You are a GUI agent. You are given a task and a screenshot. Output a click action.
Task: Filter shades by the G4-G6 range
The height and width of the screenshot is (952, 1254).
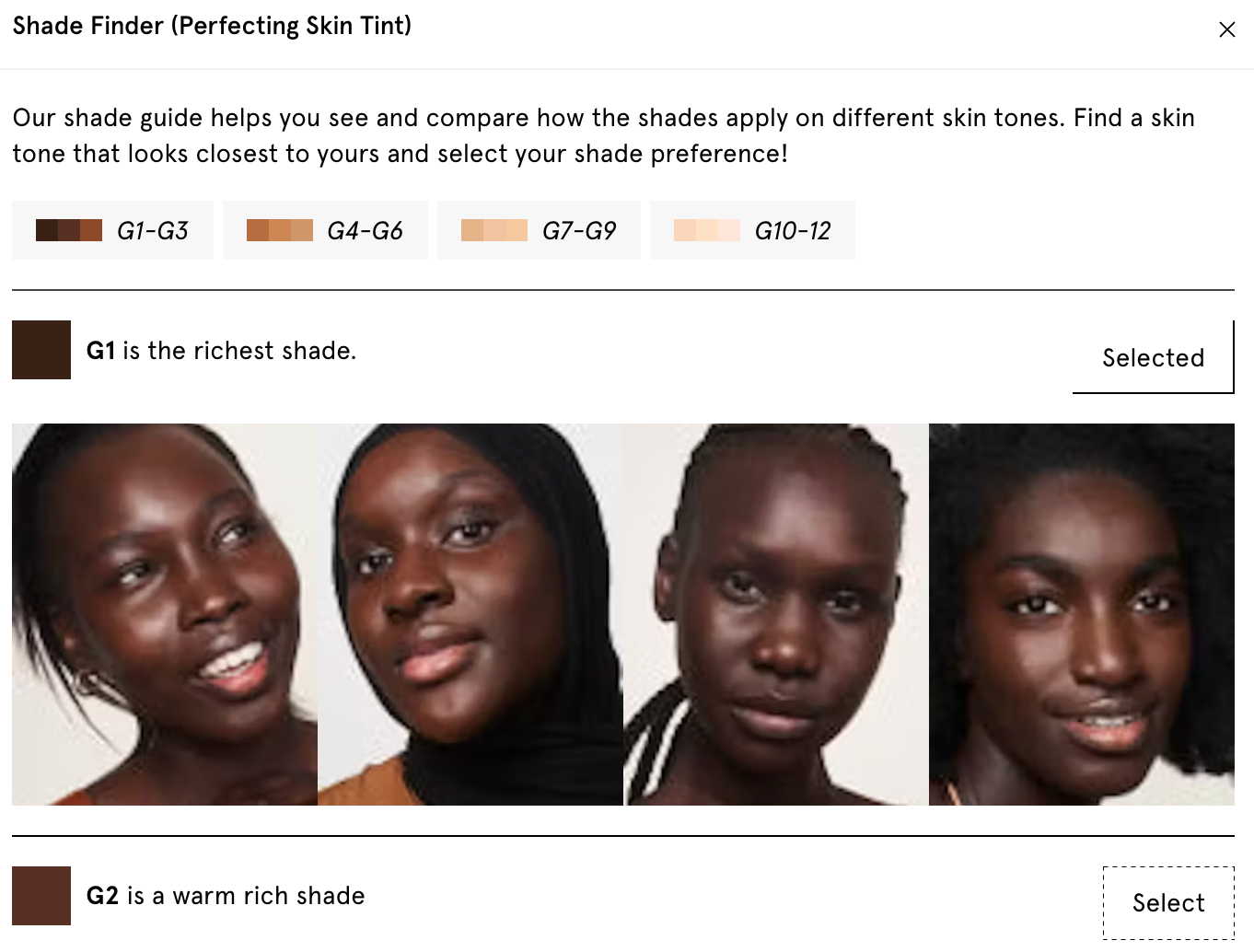[325, 230]
